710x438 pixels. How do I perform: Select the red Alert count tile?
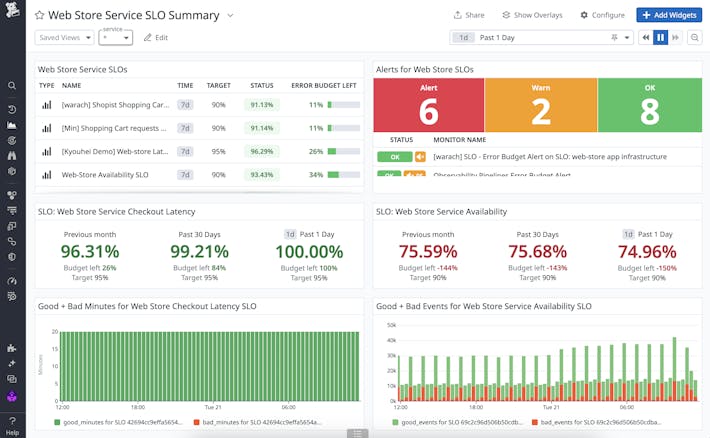[x=428, y=105]
